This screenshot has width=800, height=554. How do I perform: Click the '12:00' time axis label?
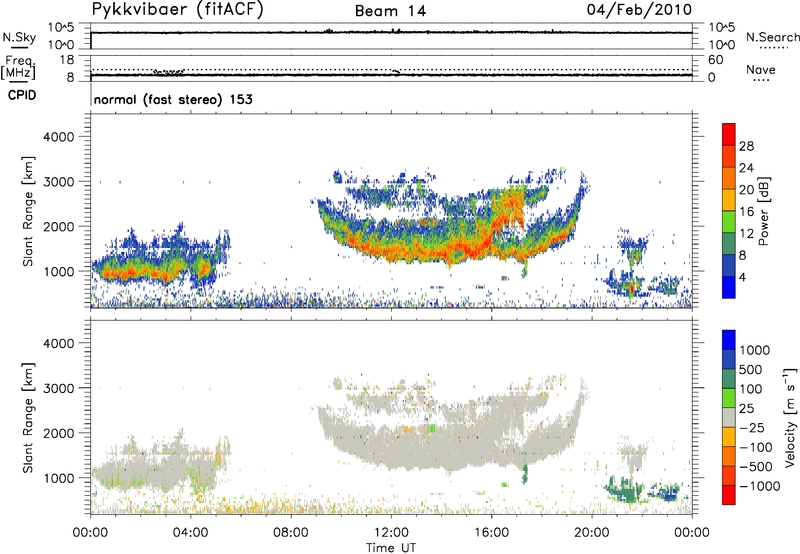click(391, 533)
